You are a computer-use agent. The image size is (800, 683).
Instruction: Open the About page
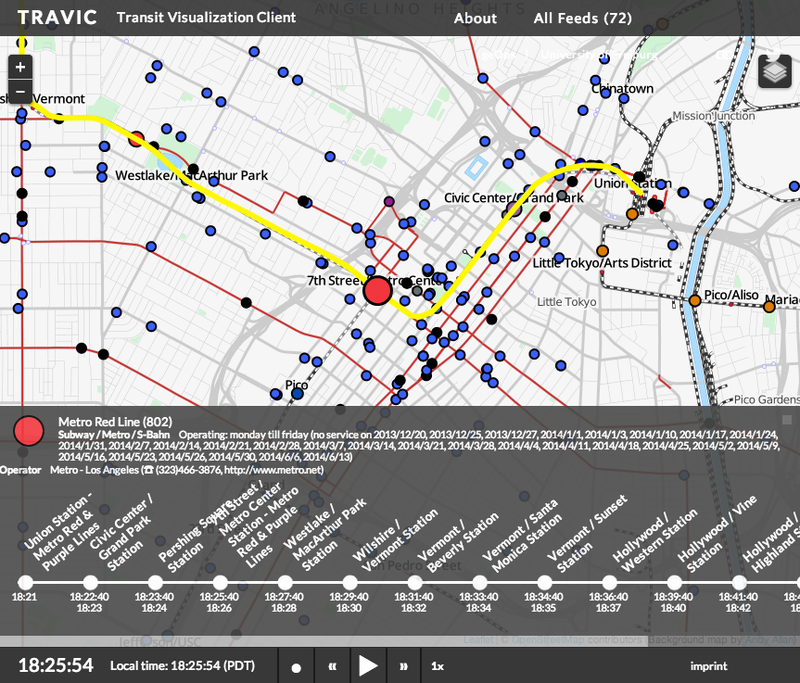476,18
